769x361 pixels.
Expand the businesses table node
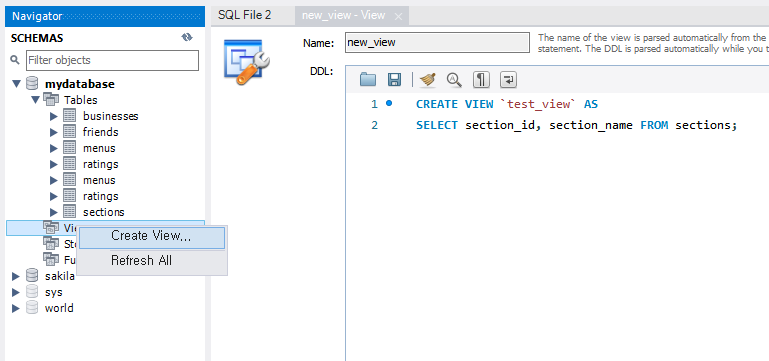(x=54, y=116)
